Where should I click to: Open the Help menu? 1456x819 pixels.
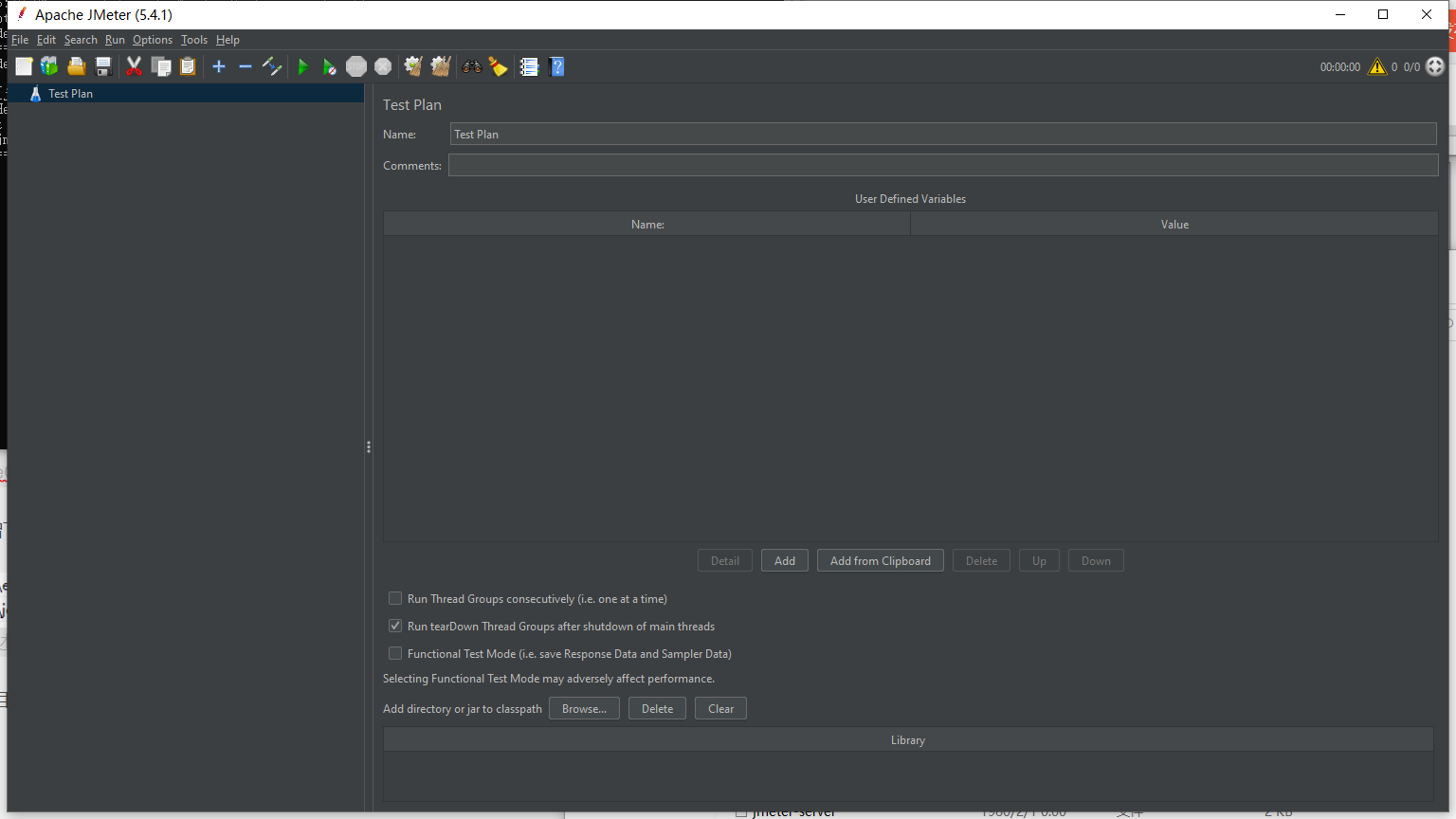(x=227, y=40)
